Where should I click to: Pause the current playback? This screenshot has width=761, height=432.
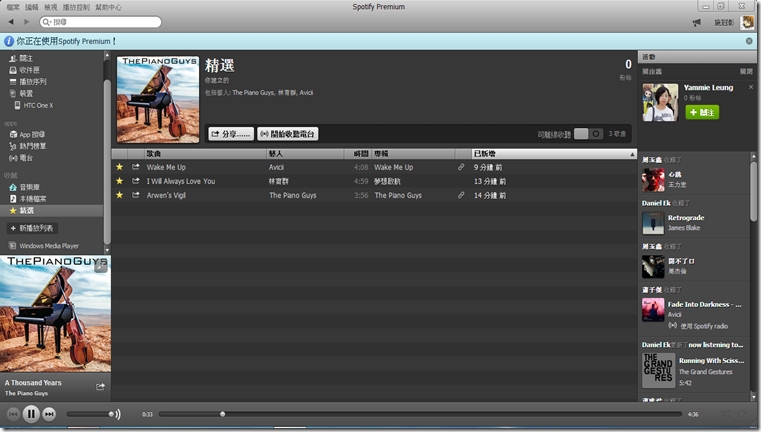31,414
